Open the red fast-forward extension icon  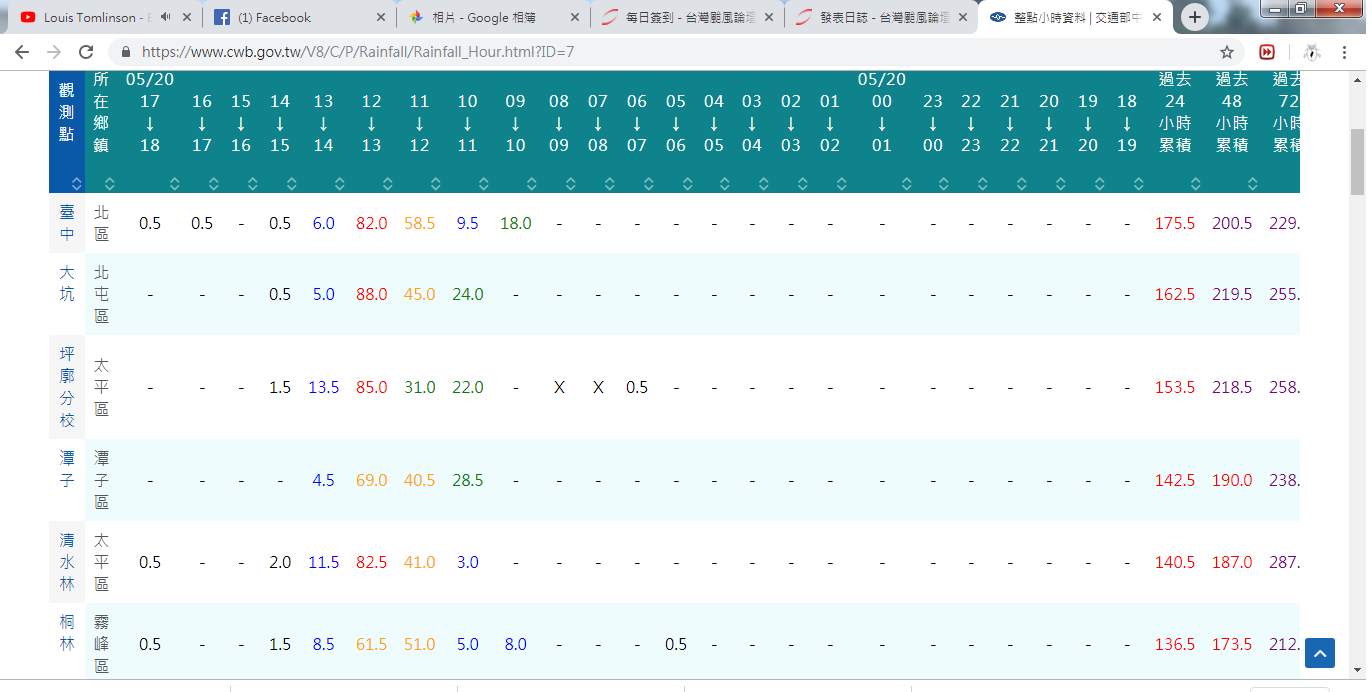(1268, 52)
